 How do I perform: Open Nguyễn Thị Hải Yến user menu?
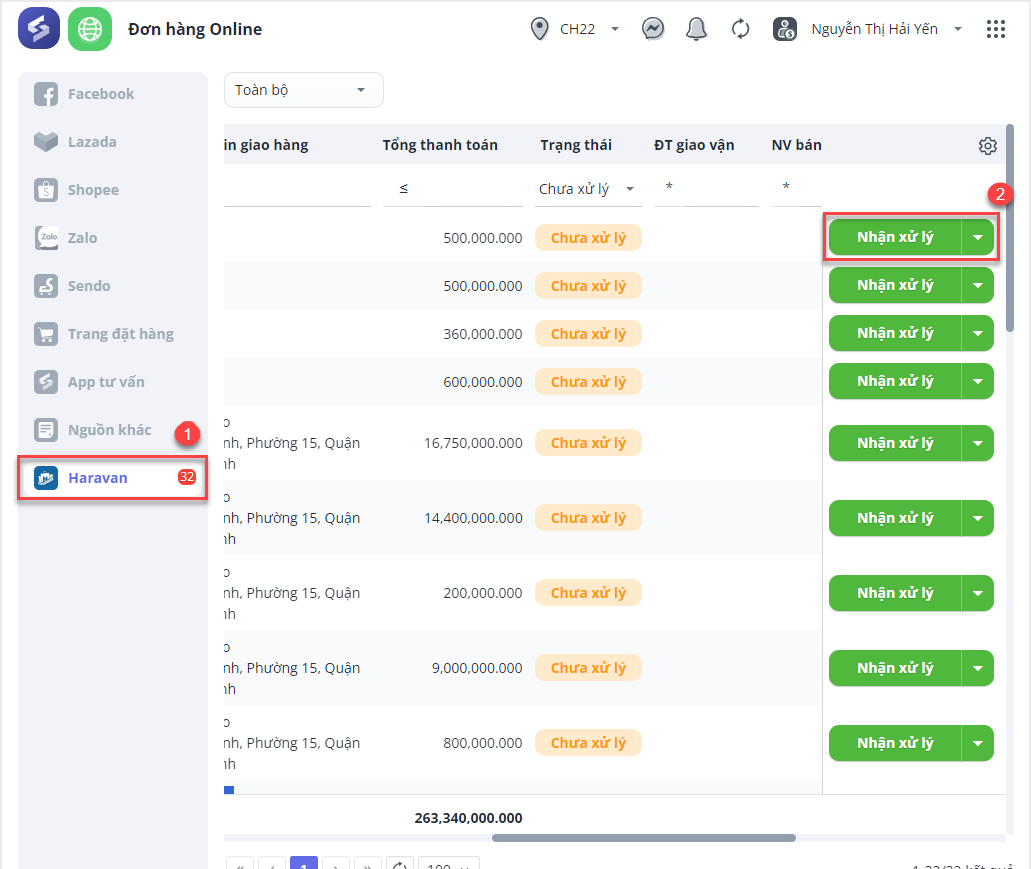(885, 29)
